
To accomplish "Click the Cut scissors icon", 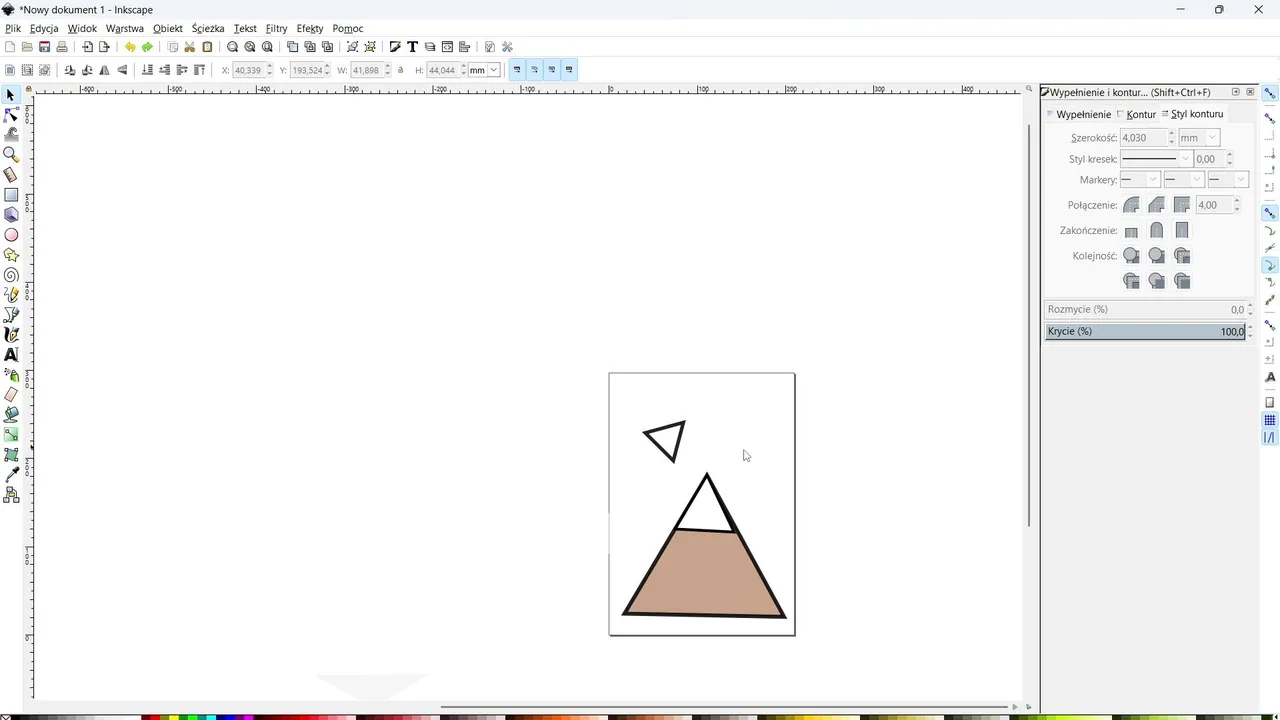I will point(190,47).
